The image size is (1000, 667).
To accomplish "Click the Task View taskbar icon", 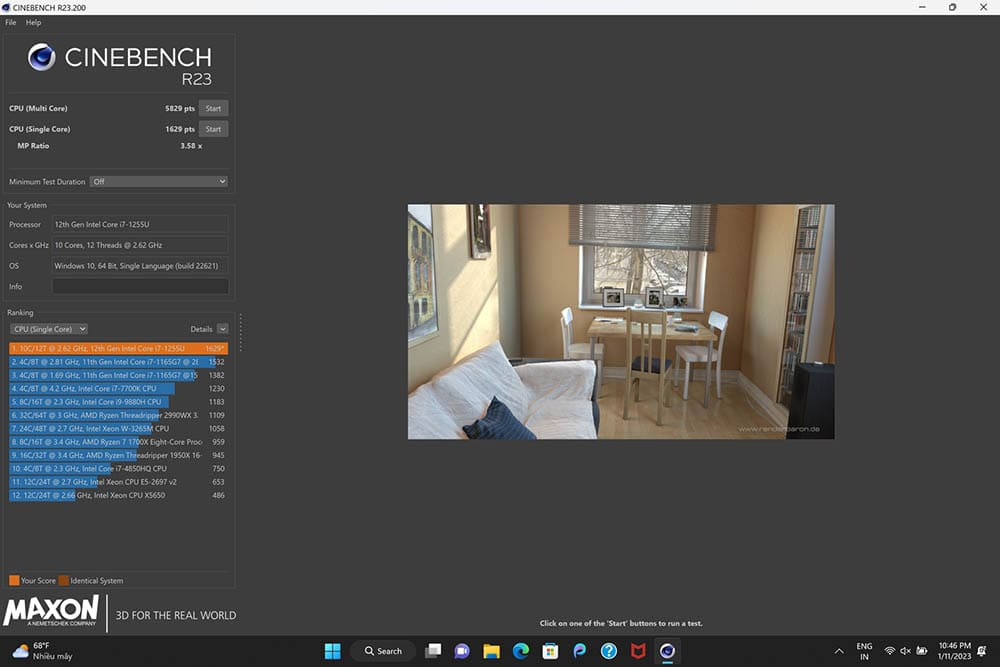I will 433,651.
